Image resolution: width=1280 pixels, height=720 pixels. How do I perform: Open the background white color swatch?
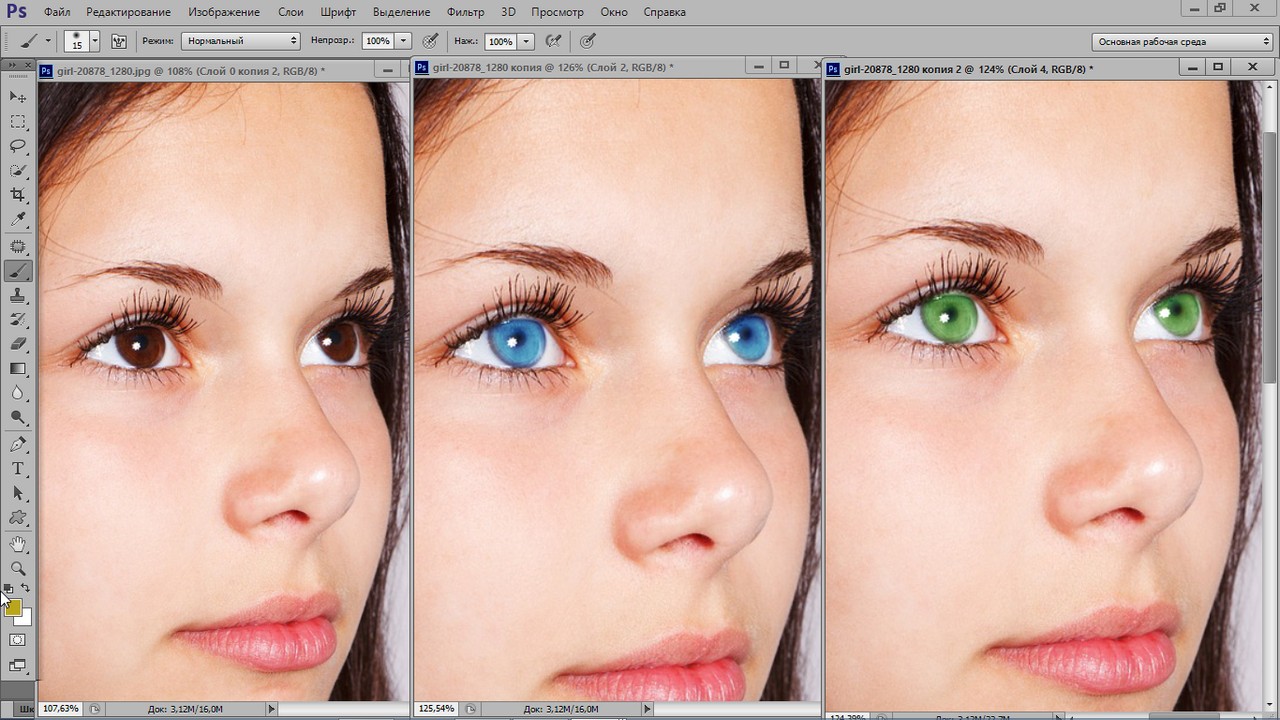tap(25, 619)
